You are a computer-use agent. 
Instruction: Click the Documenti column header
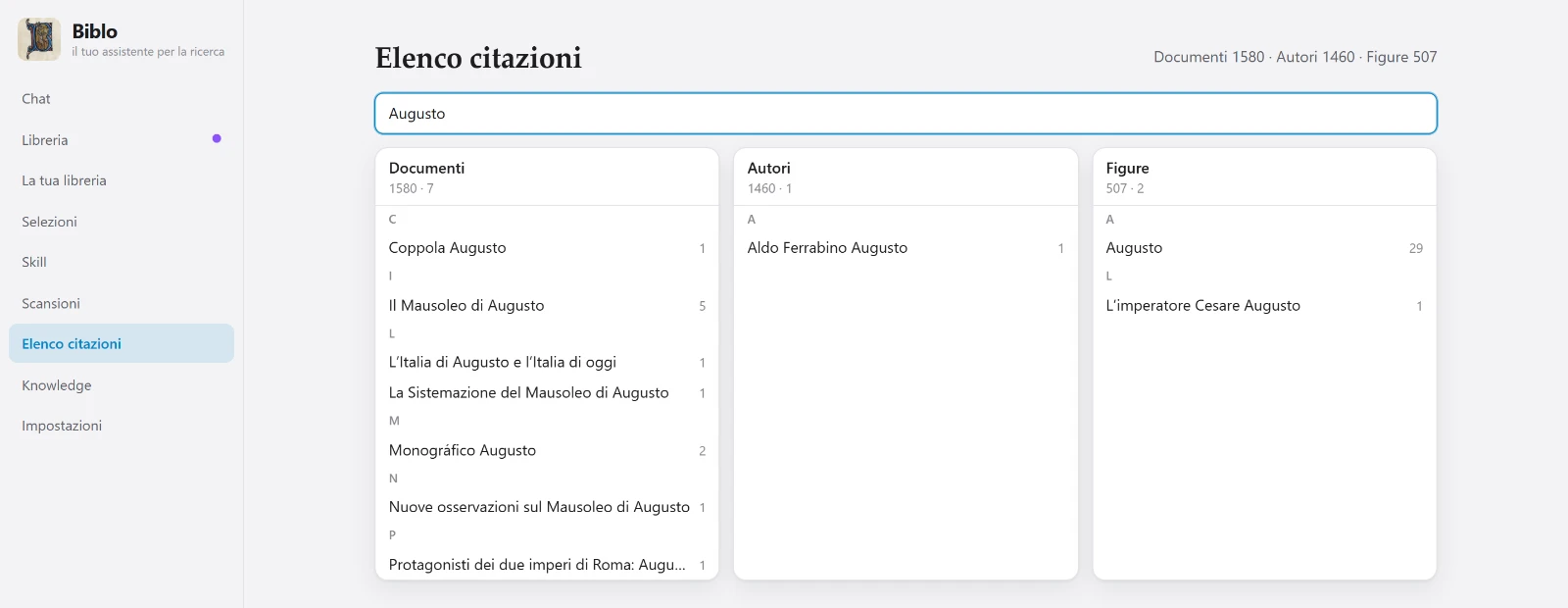(x=426, y=169)
